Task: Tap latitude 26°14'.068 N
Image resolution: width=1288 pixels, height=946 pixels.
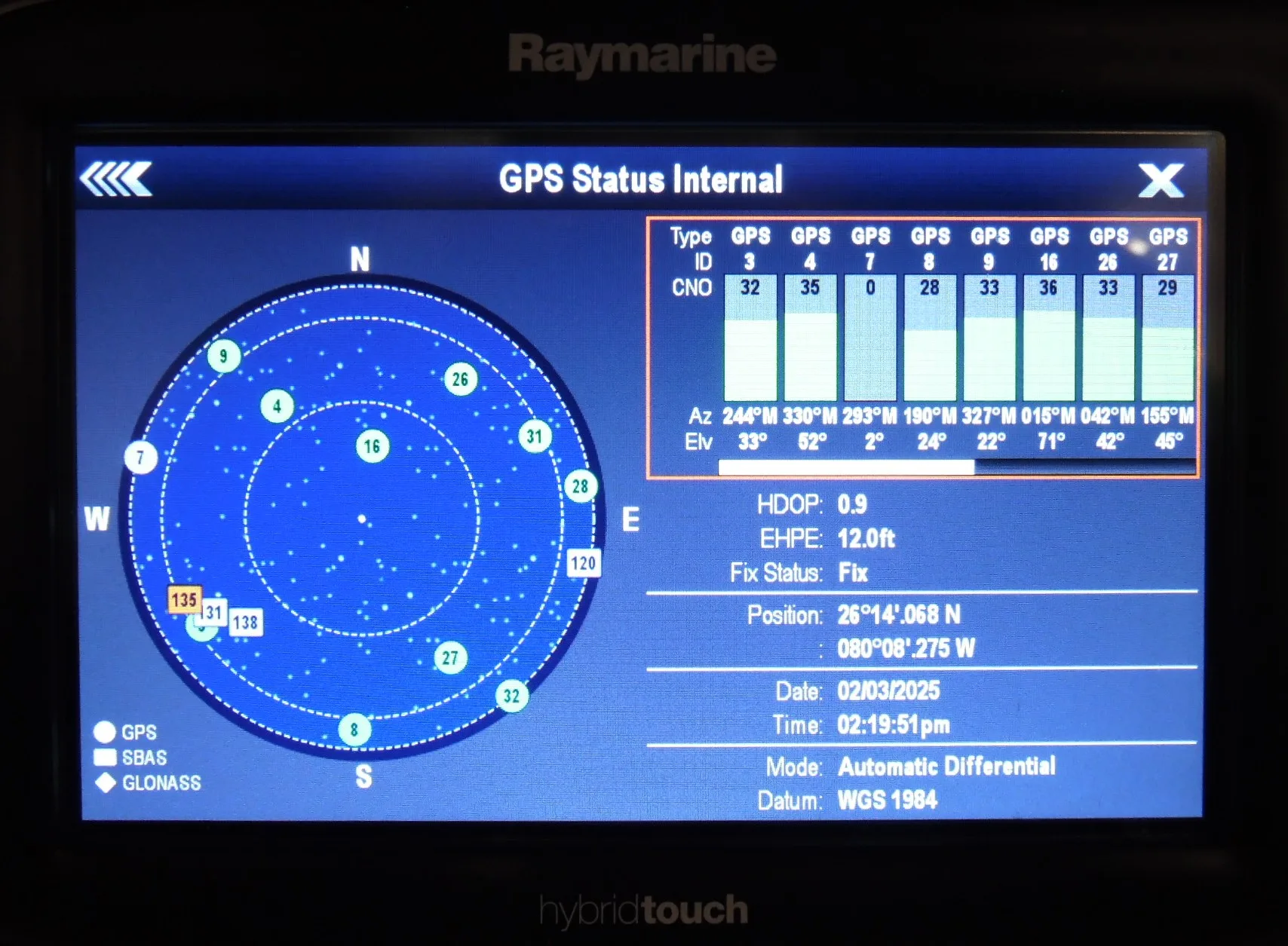Action: coord(899,615)
